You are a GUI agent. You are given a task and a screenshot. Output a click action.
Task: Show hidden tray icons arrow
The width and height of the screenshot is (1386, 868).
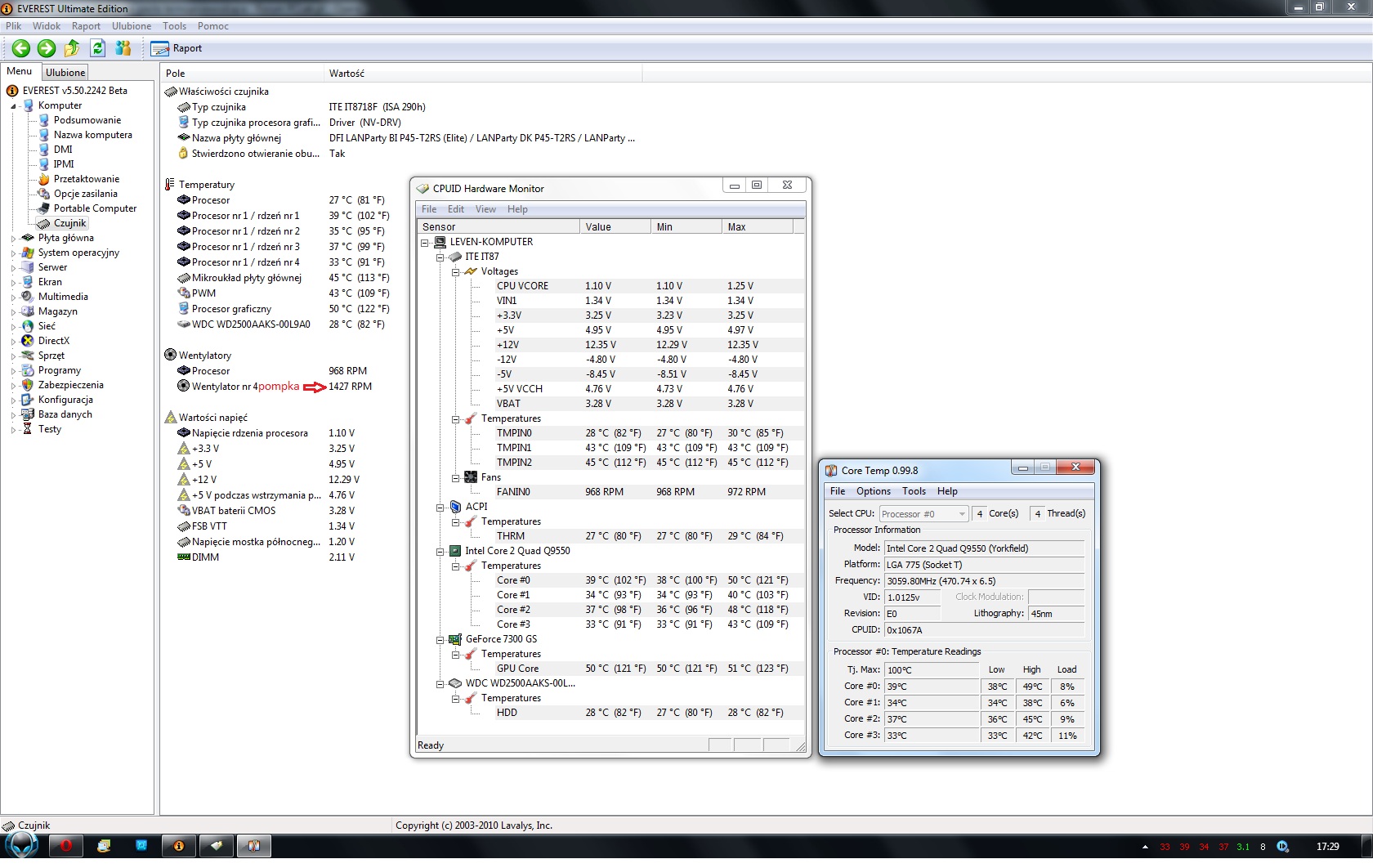tap(1145, 847)
